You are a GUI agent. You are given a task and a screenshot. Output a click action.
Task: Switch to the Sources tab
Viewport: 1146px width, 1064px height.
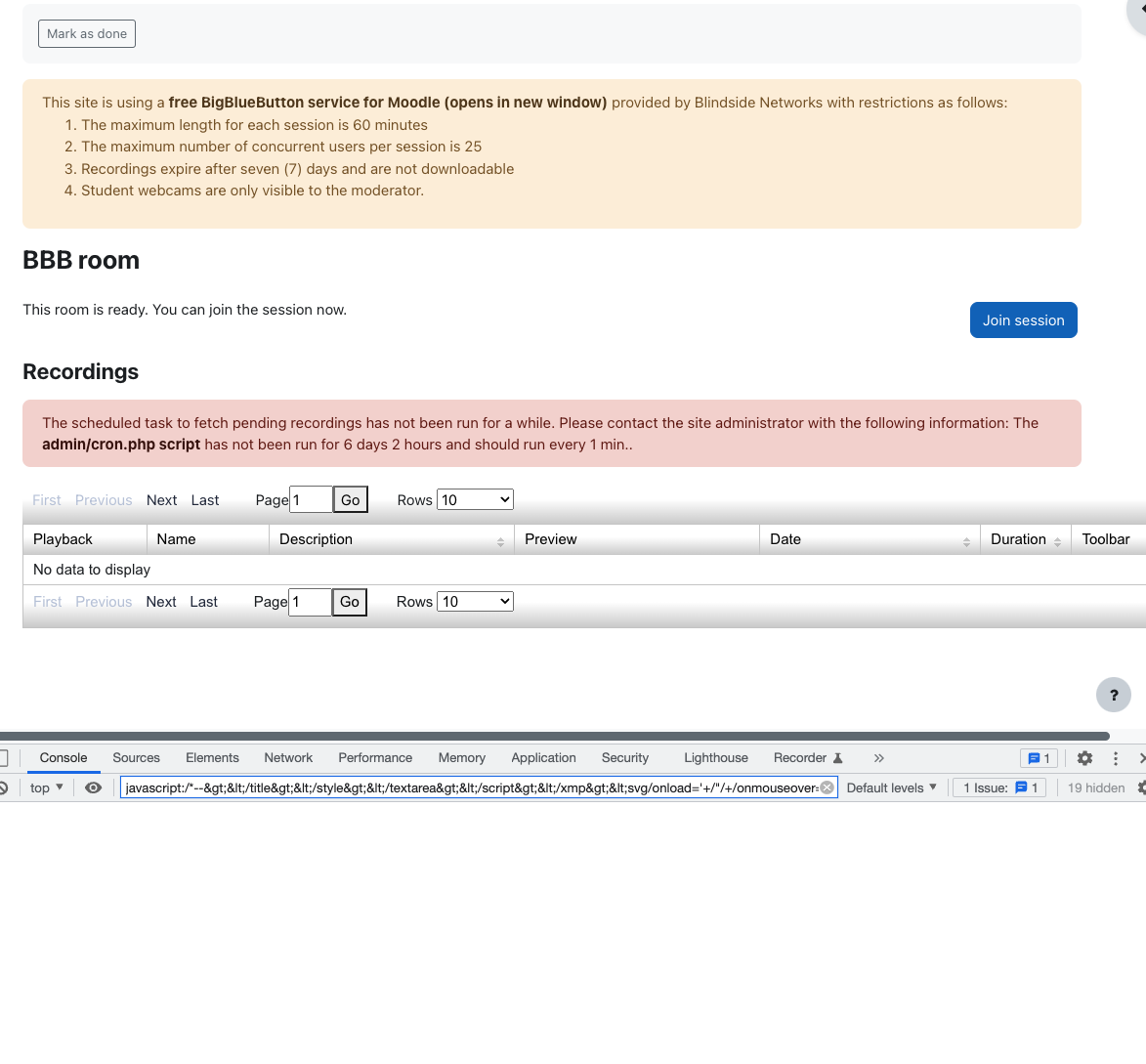click(x=136, y=758)
